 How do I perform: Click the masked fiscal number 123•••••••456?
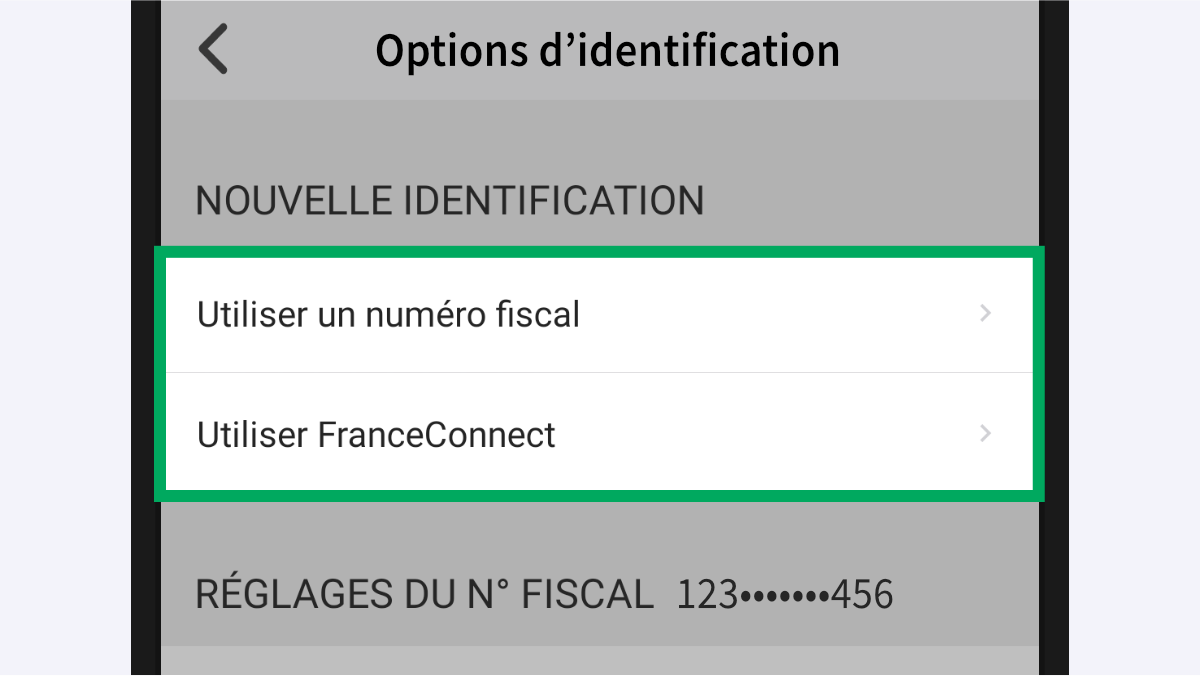[785, 595]
